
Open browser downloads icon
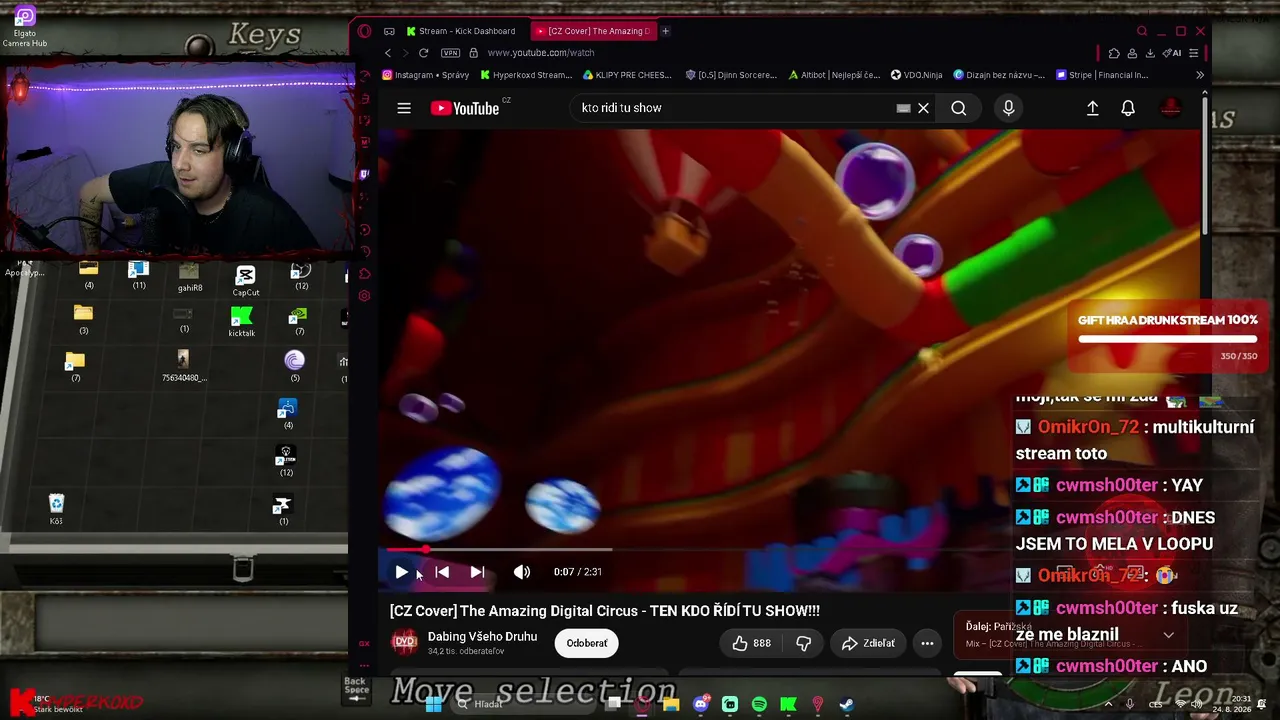coord(1150,53)
